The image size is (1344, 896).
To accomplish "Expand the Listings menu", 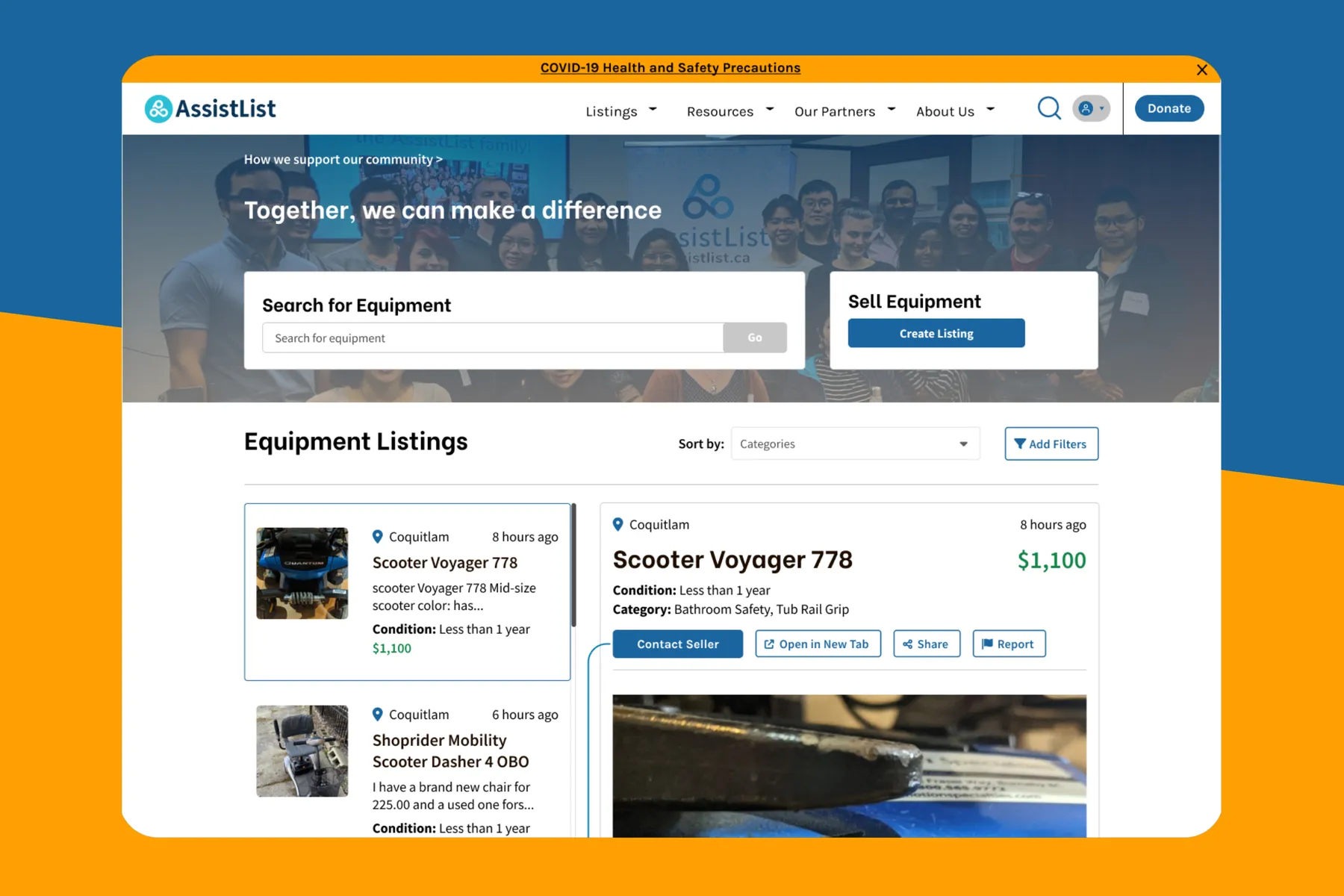I will (x=621, y=111).
